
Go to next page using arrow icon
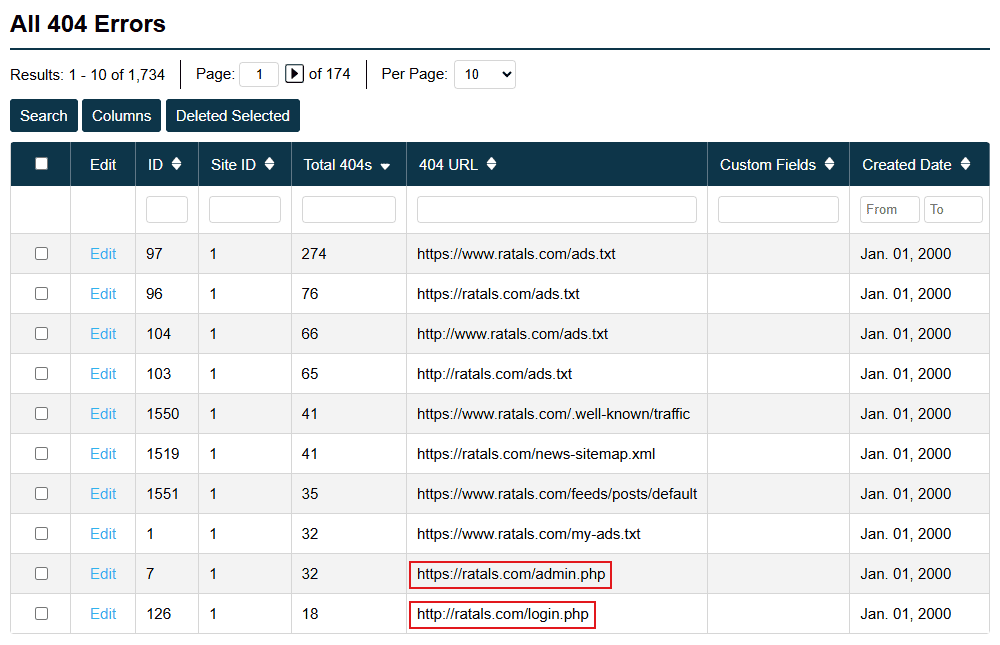[x=293, y=74]
